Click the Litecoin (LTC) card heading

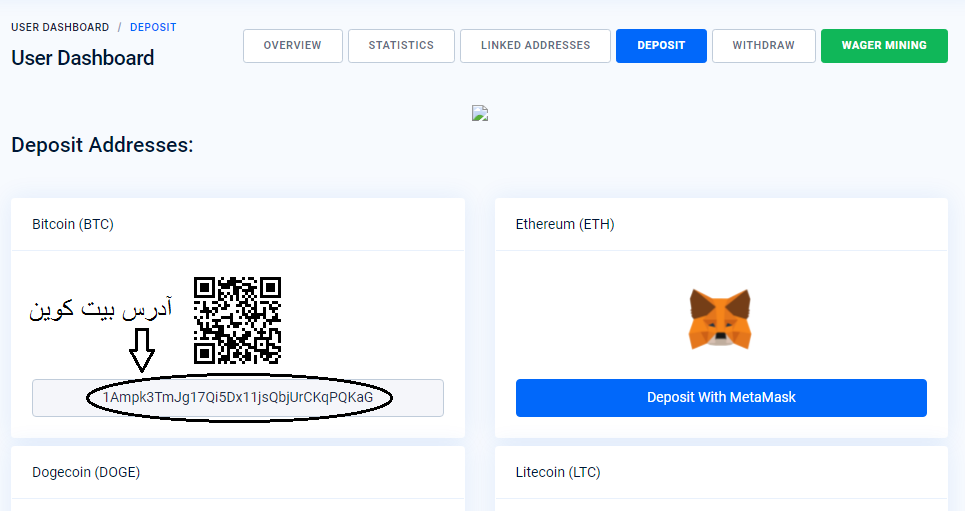click(x=558, y=472)
